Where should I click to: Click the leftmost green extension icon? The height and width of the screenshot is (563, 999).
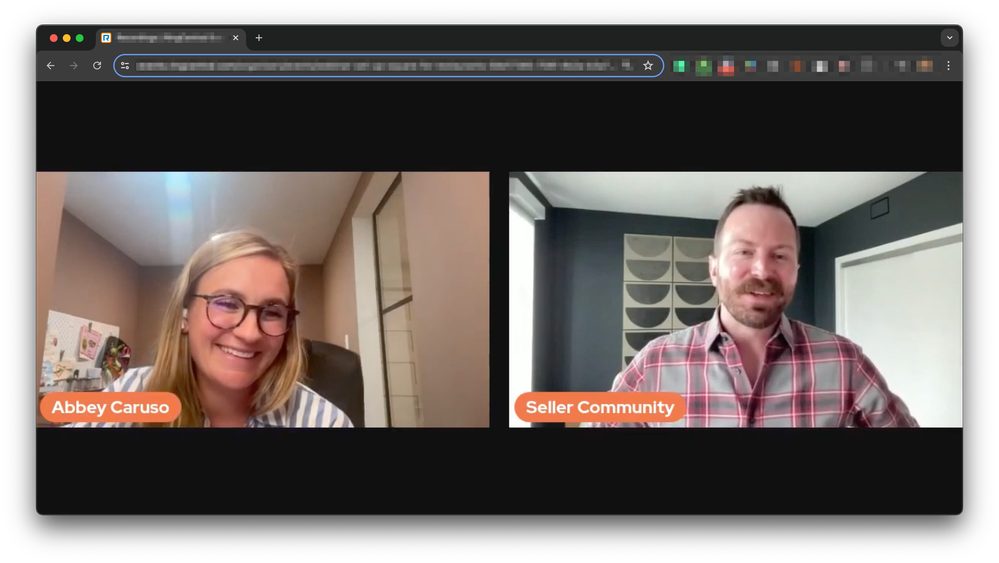click(x=680, y=66)
